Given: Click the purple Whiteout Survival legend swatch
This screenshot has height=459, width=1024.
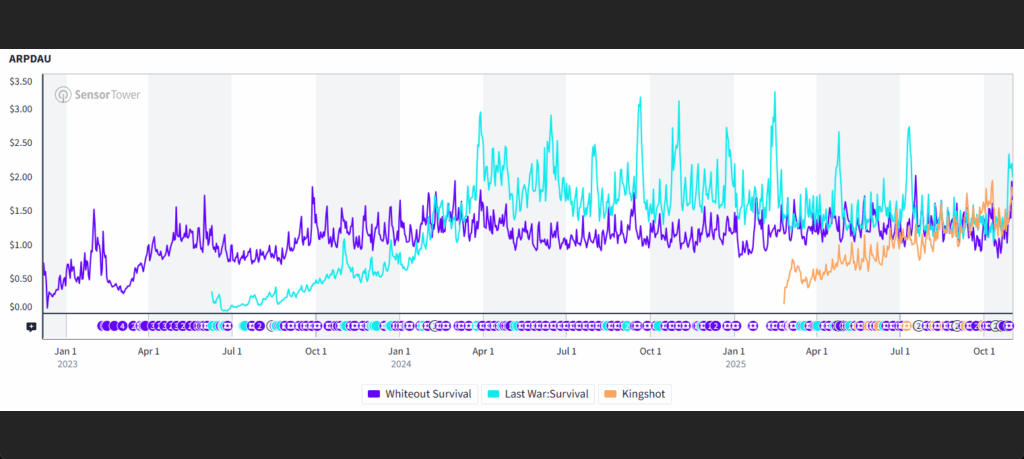Looking at the screenshot, I should tap(374, 394).
